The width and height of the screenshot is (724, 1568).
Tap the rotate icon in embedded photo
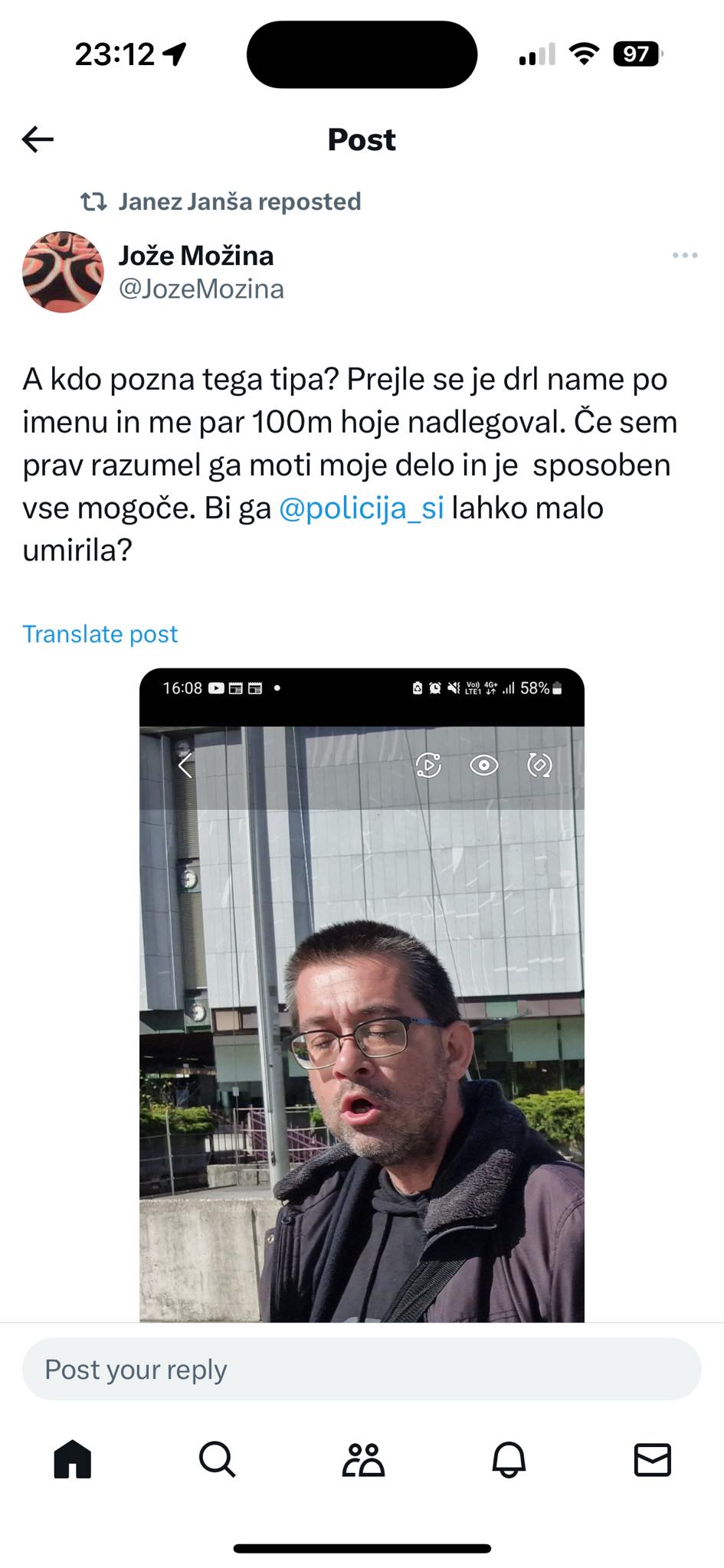click(x=539, y=765)
